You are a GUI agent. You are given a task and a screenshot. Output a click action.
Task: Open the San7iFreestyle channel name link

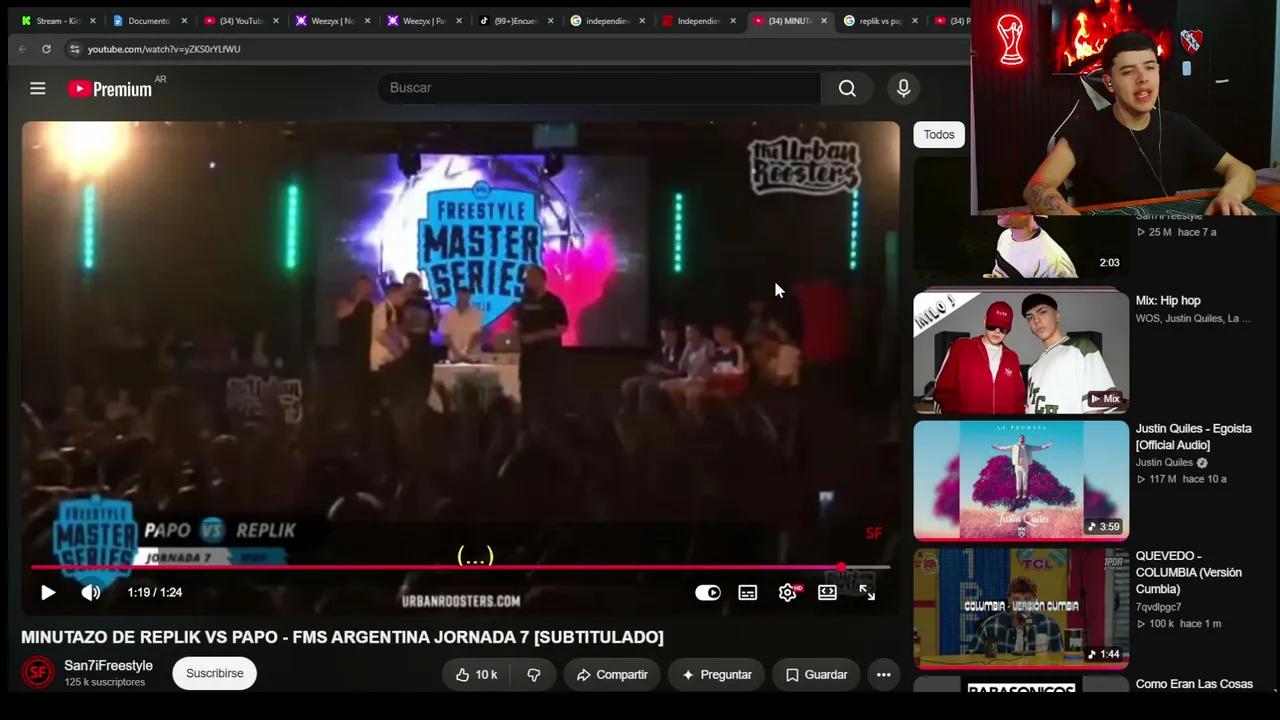point(109,666)
